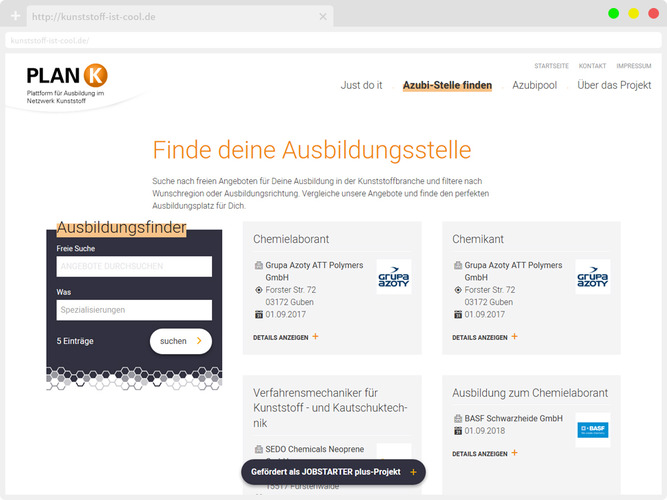Show details for Ausbildung zum Chemielaborant
667x500 pixels.
coord(485,453)
